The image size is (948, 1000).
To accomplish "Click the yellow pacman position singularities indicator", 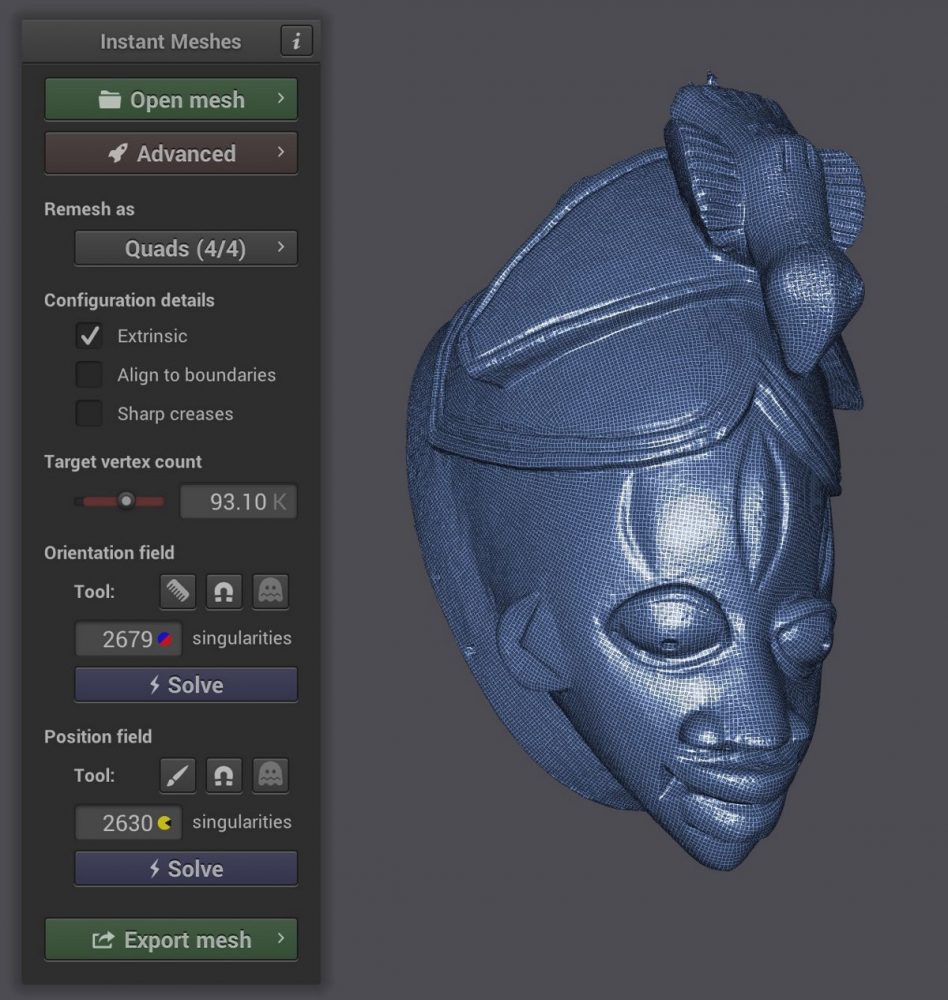I will pos(165,823).
